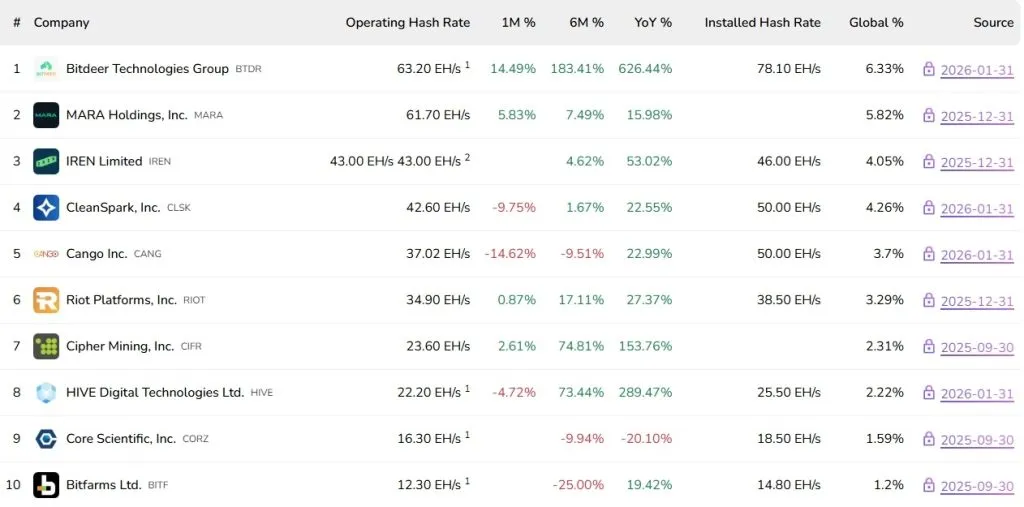Click the HIVE Digital Technologies logo icon
Image resolution: width=1024 pixels, height=507 pixels.
(46, 393)
